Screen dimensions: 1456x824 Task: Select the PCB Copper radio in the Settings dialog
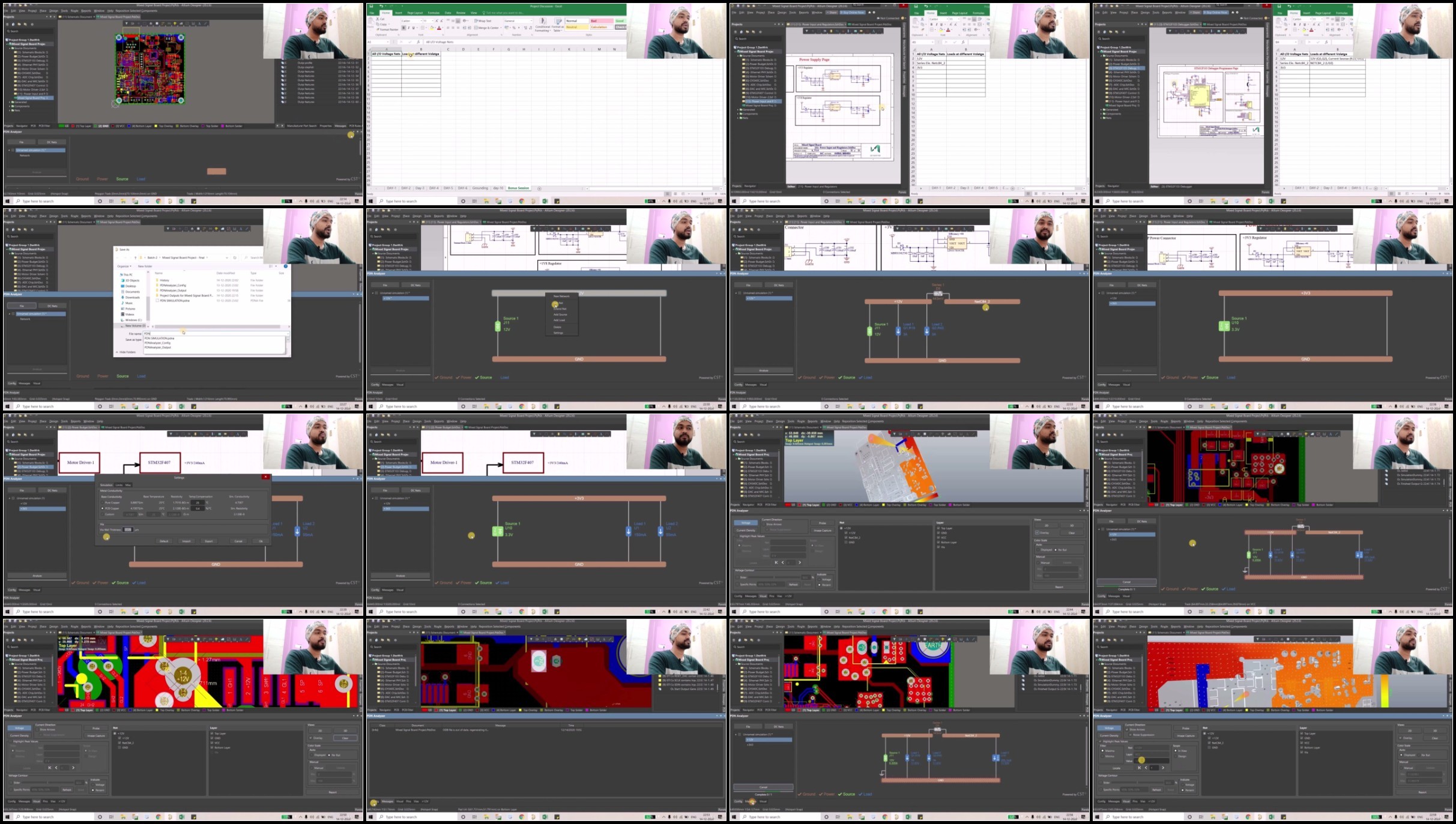point(103,508)
